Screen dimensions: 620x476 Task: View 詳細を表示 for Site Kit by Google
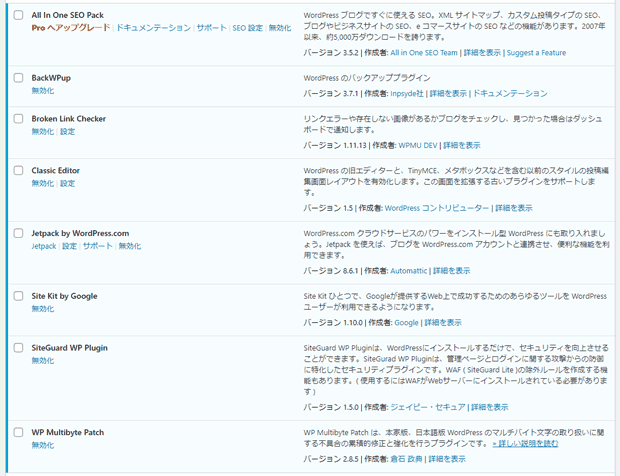[x=443, y=323]
